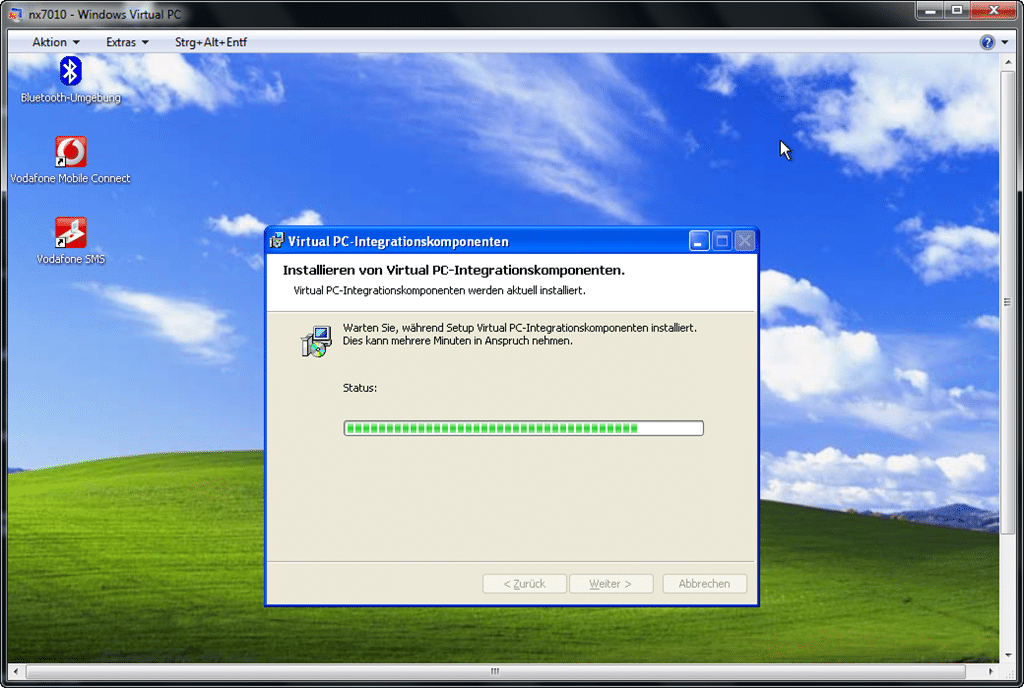Screen dimensions: 1024x688
Task: Open the Bluetooth-Umgebung desktop icon
Action: pos(71,80)
